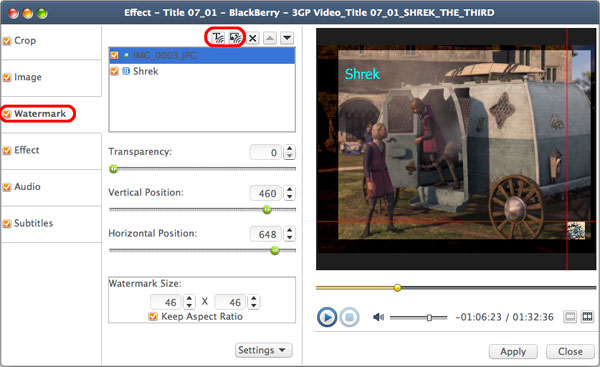
Task: Click the Vertical Position value field
Action: click(x=266, y=193)
